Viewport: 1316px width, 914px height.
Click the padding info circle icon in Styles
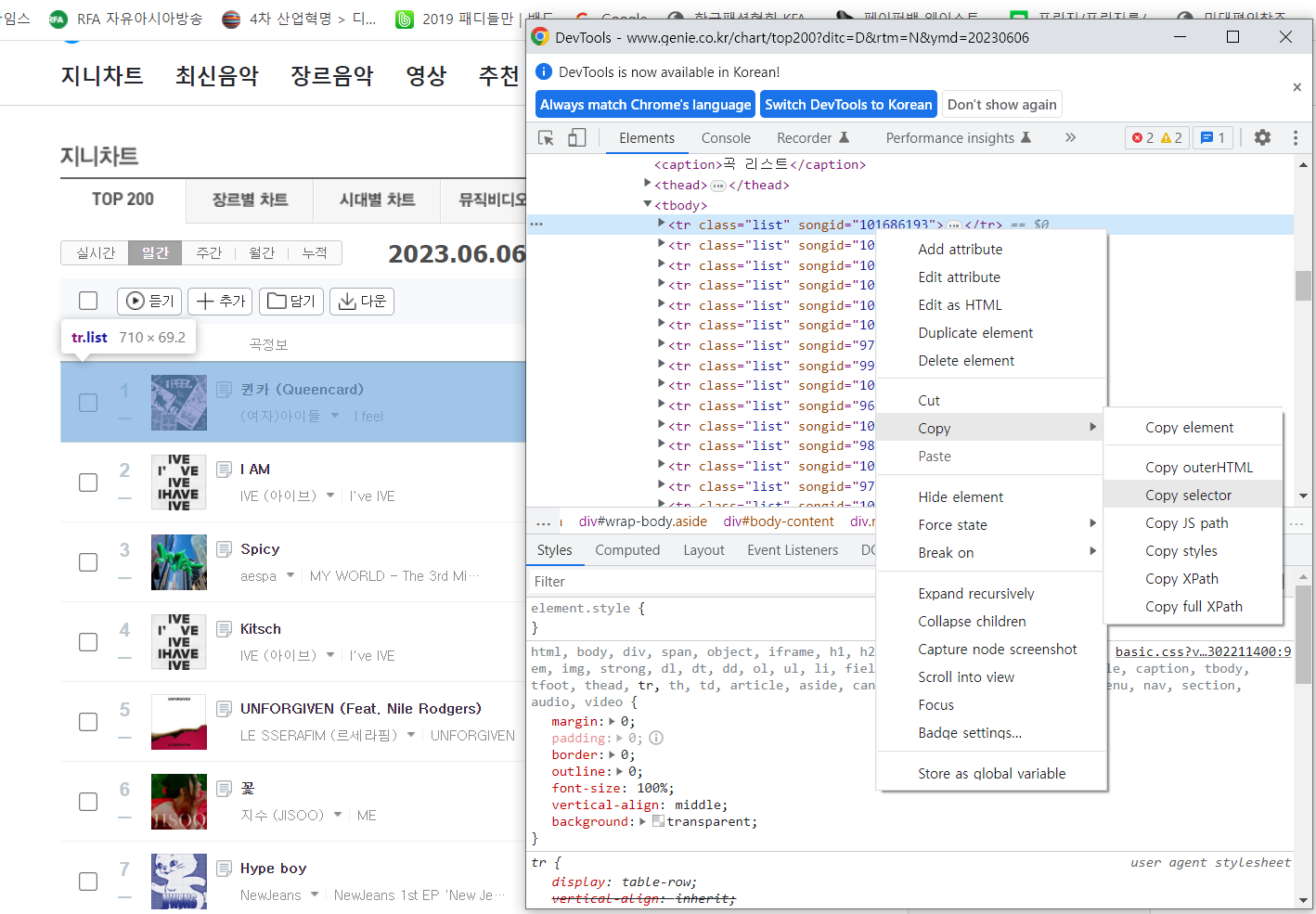pyautogui.click(x=656, y=738)
